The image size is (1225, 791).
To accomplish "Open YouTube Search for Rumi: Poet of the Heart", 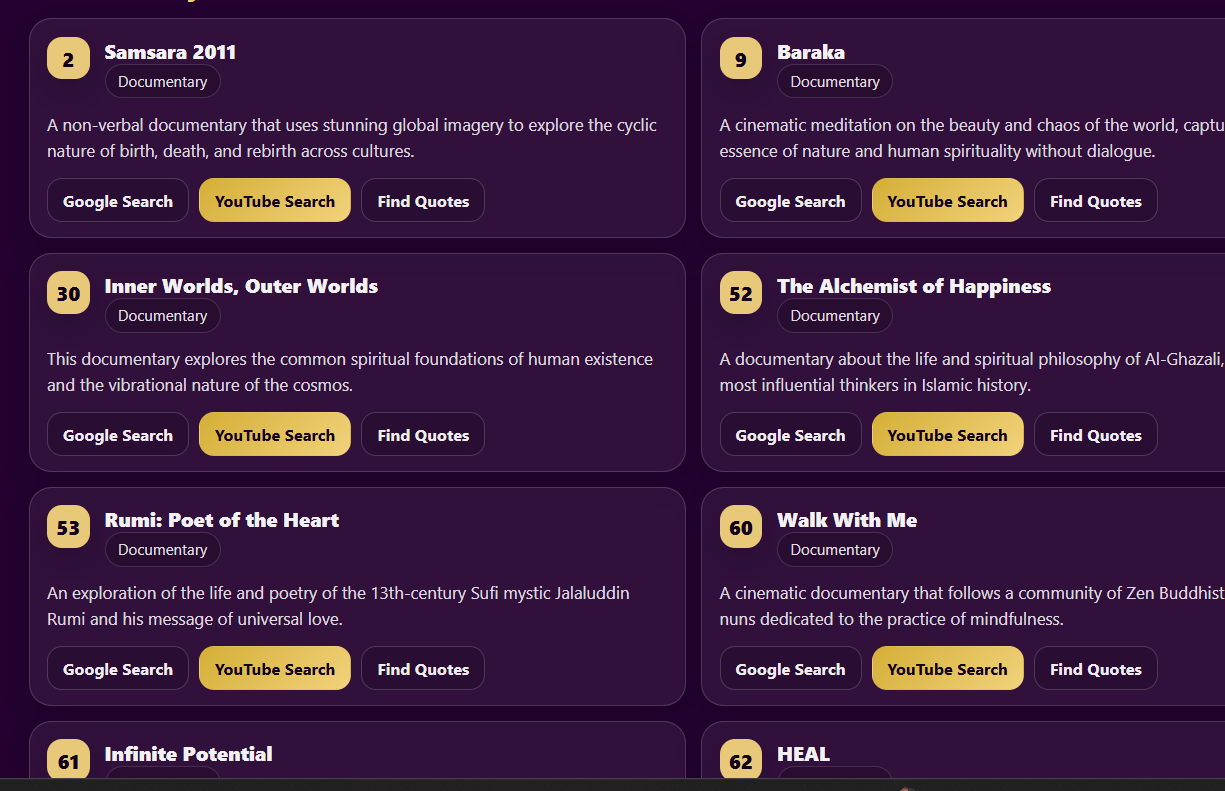I will tap(275, 669).
